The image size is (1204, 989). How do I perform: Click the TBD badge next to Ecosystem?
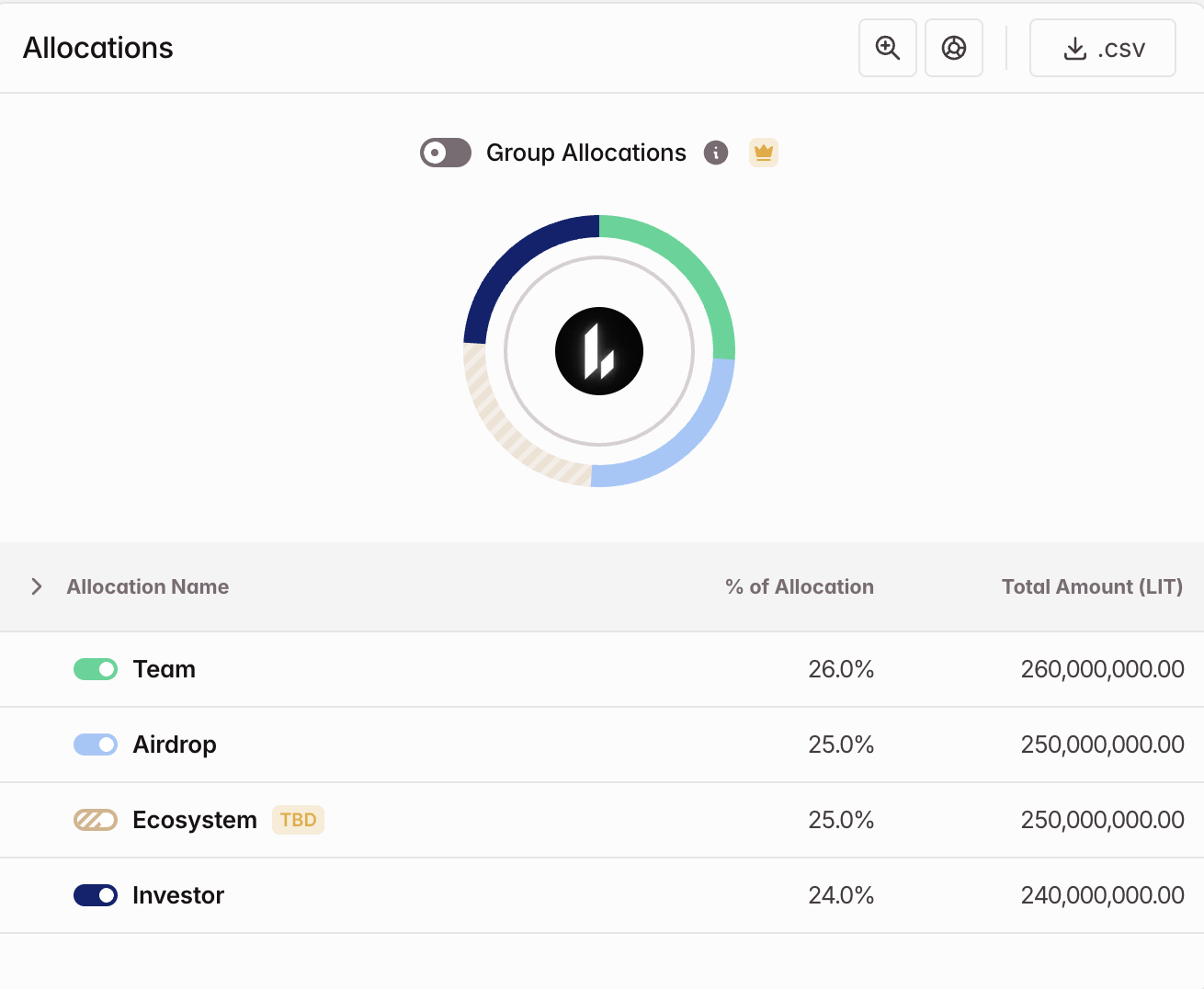(x=297, y=820)
